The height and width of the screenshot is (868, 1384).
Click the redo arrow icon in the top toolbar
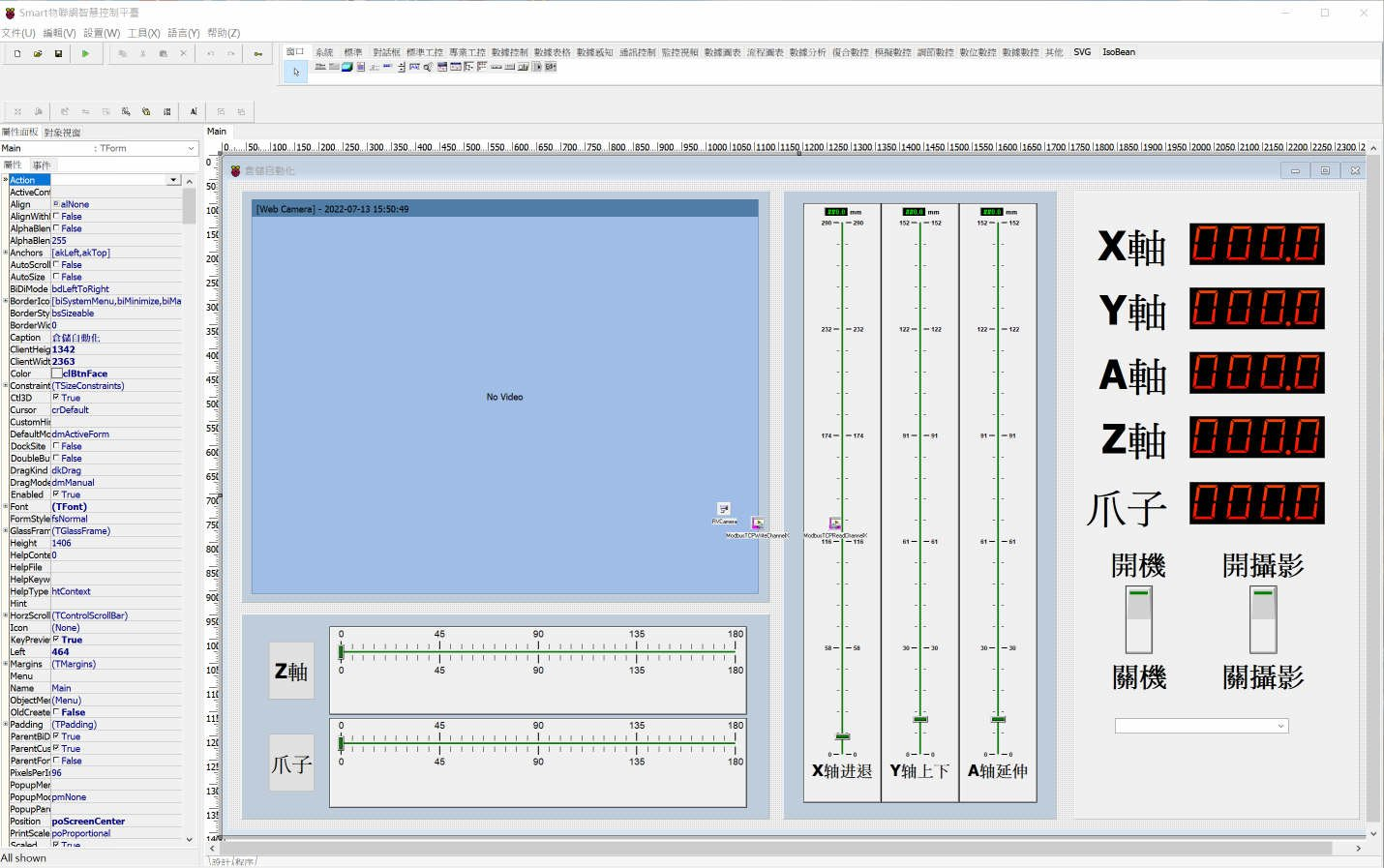[x=230, y=54]
